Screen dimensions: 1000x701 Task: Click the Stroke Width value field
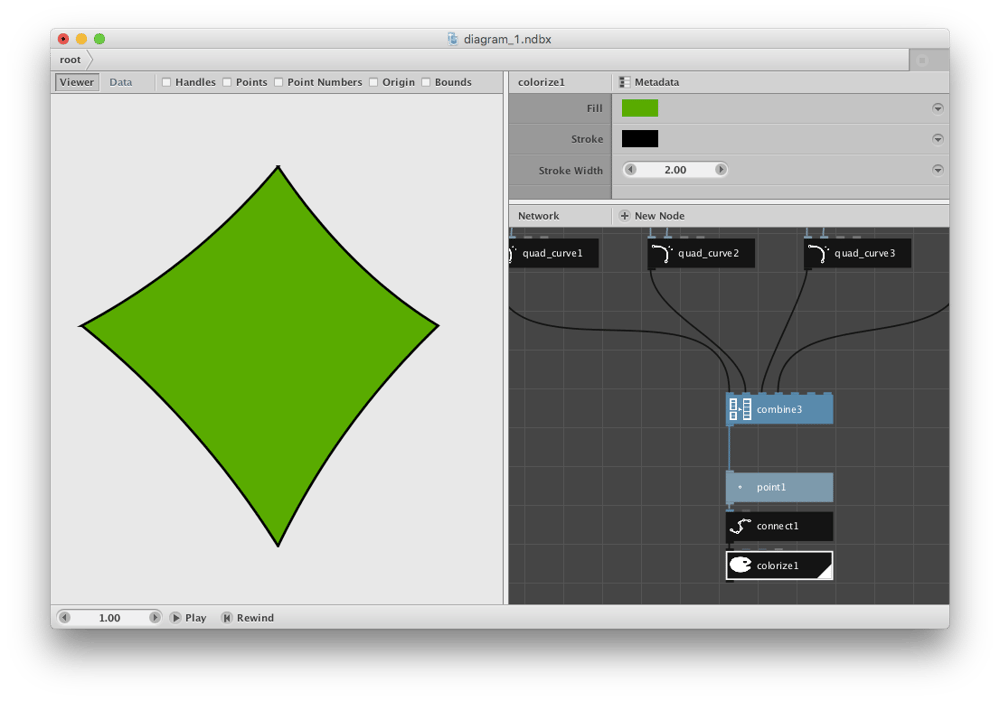click(675, 170)
